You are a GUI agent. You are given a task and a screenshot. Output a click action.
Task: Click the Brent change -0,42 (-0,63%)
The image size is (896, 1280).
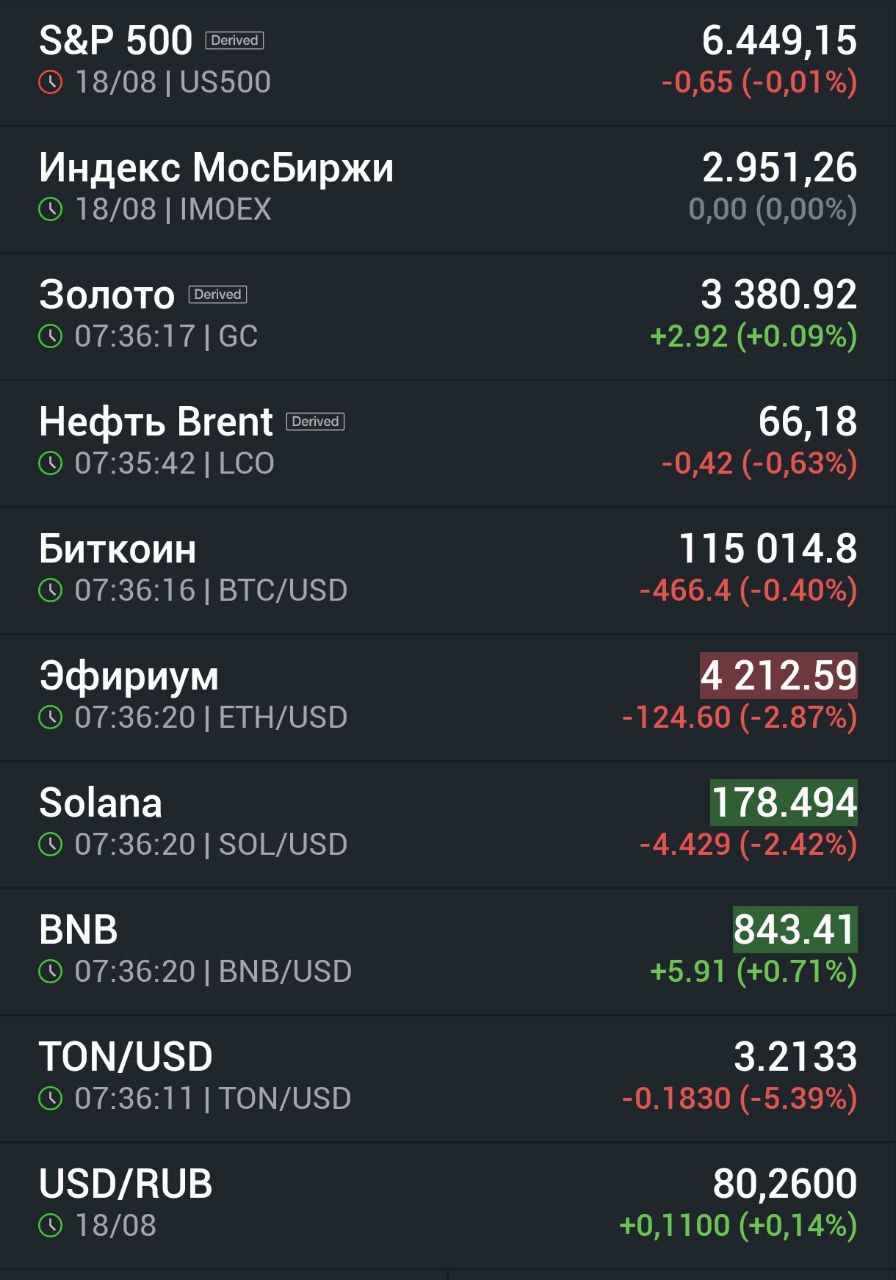point(759,464)
